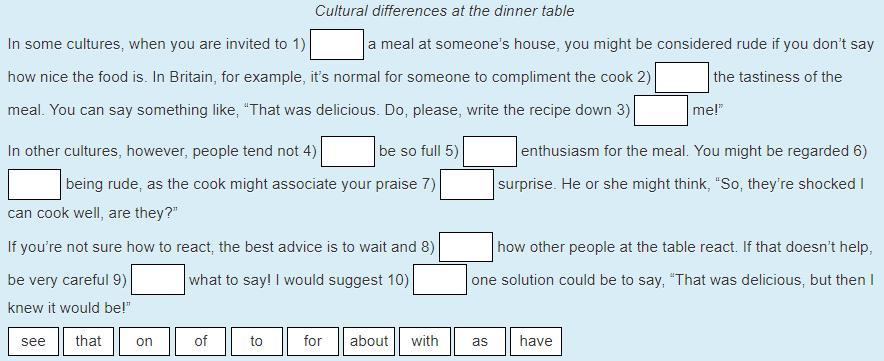Choose the word tile "that"

click(x=89, y=341)
